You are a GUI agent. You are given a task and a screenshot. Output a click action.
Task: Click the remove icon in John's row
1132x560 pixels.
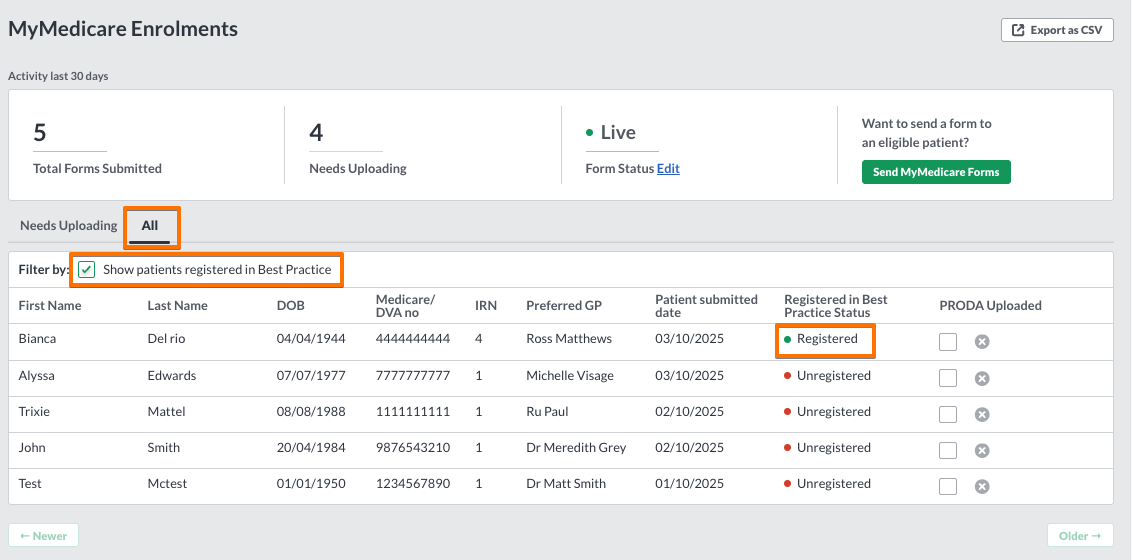tap(982, 450)
